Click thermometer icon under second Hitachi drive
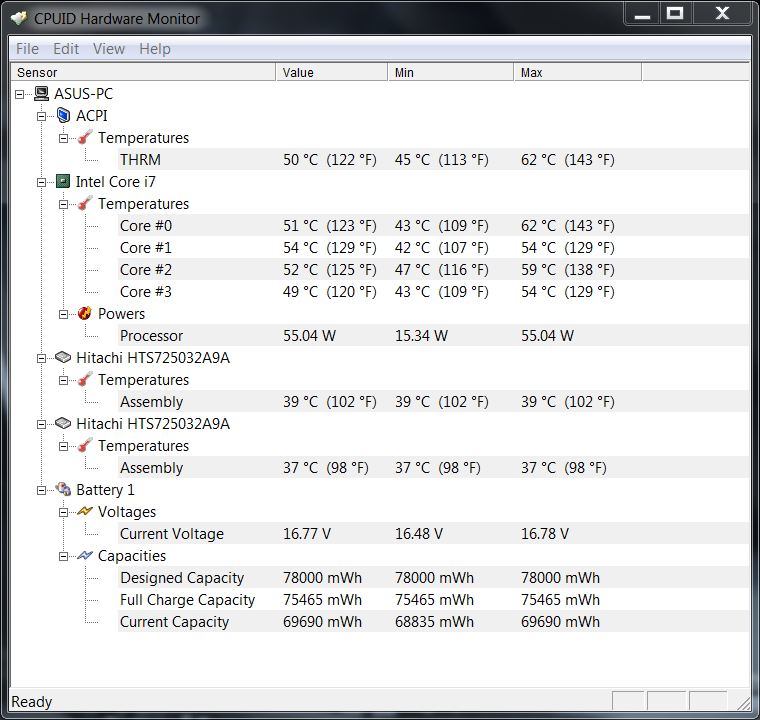 85,445
